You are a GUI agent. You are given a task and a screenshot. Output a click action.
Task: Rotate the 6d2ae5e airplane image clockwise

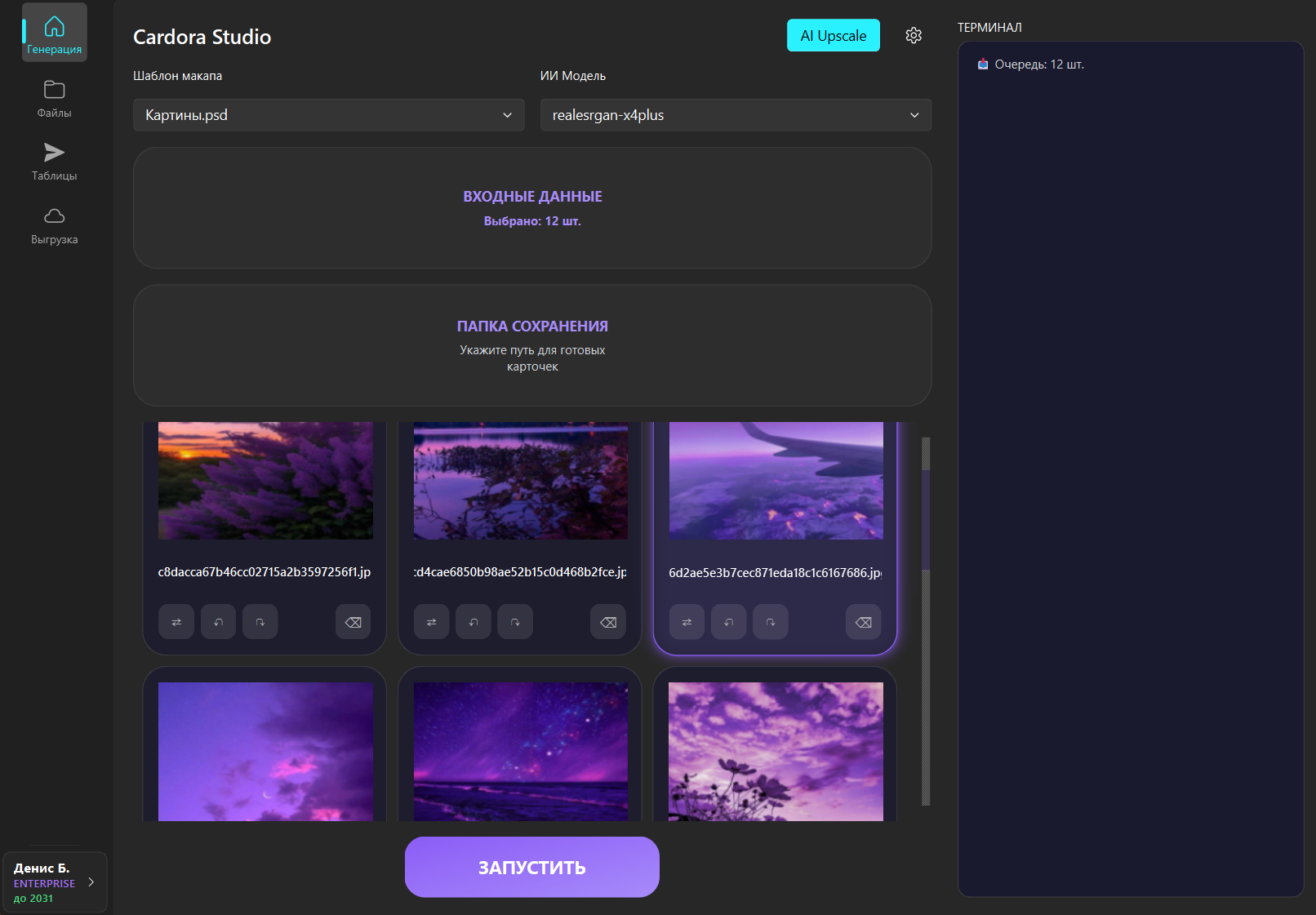click(771, 621)
